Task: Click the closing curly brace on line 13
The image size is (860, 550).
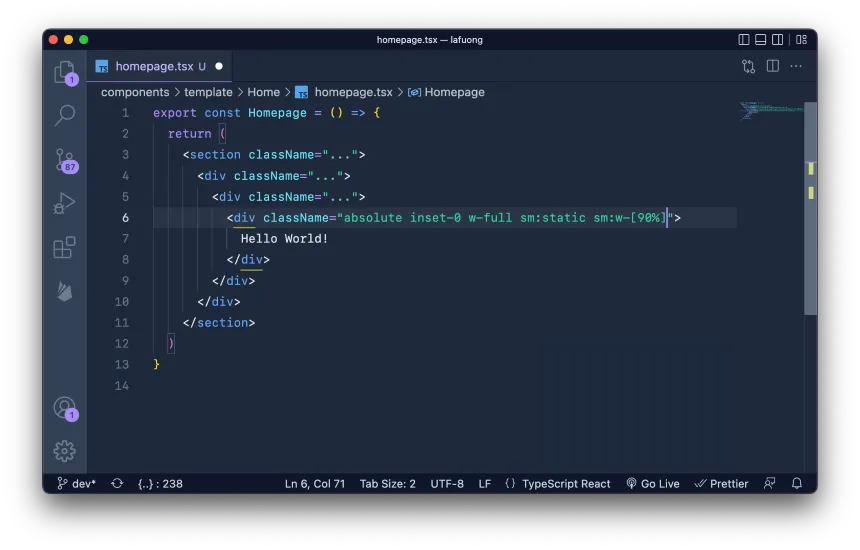Action: (x=156, y=364)
